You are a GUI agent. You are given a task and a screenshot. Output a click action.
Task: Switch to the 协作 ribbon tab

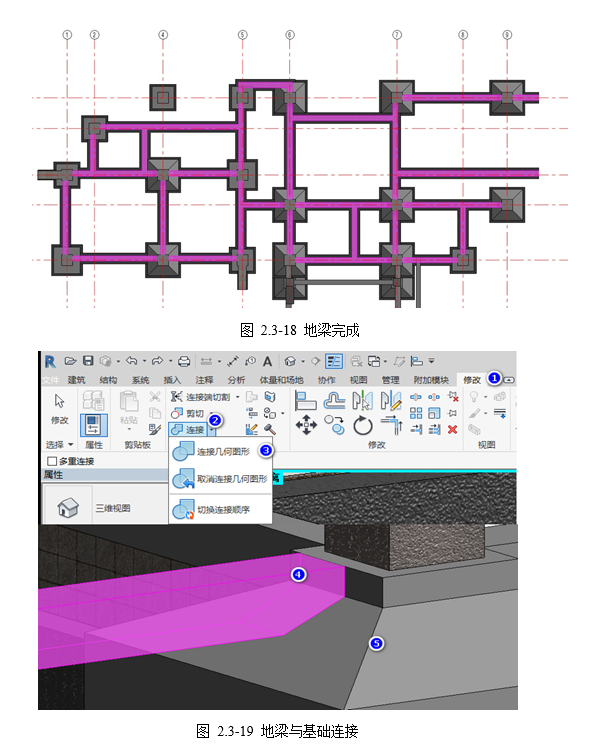326,380
